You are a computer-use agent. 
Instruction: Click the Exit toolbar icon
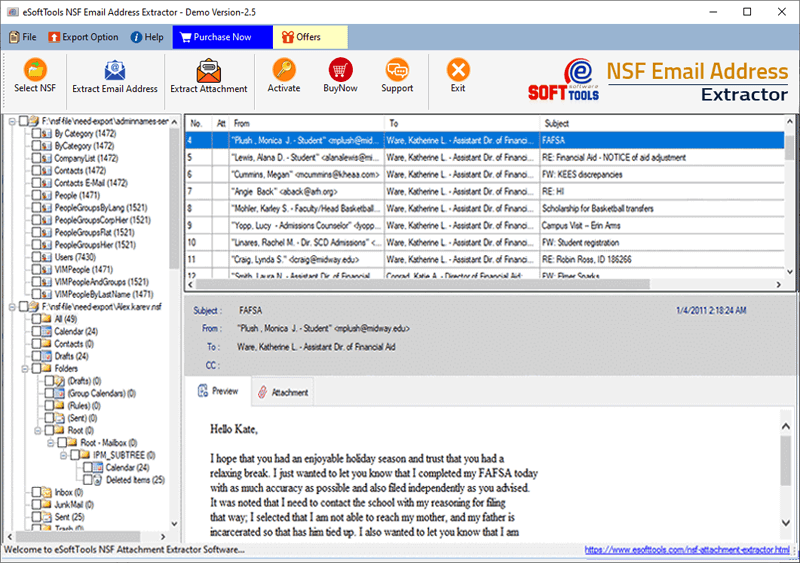458,70
